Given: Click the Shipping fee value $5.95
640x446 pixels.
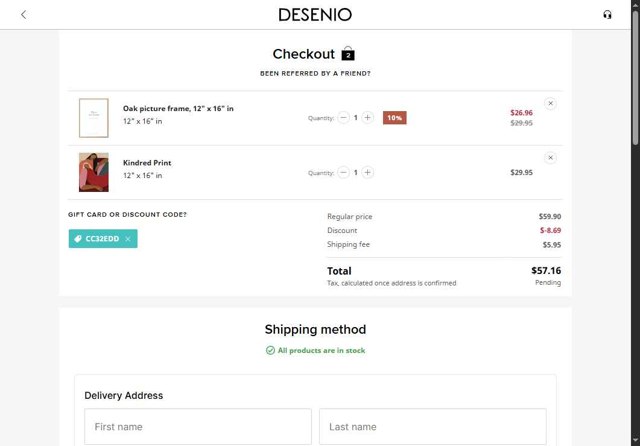Looking at the screenshot, I should tap(551, 244).
